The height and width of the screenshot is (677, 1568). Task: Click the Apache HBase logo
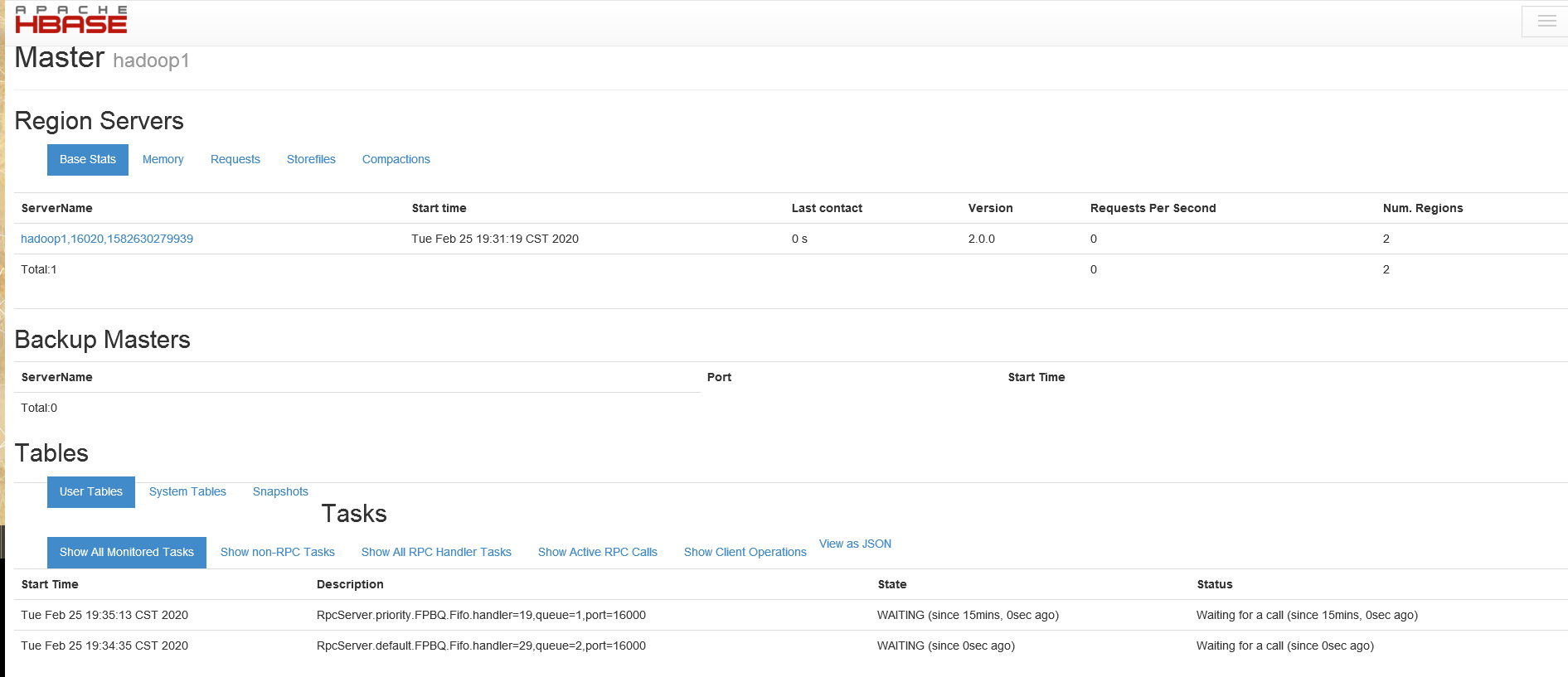[x=71, y=21]
